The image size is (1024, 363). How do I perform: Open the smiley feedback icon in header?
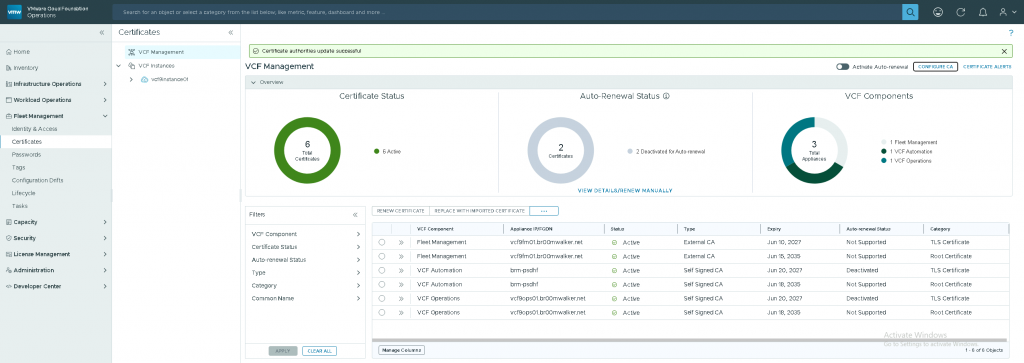938,12
